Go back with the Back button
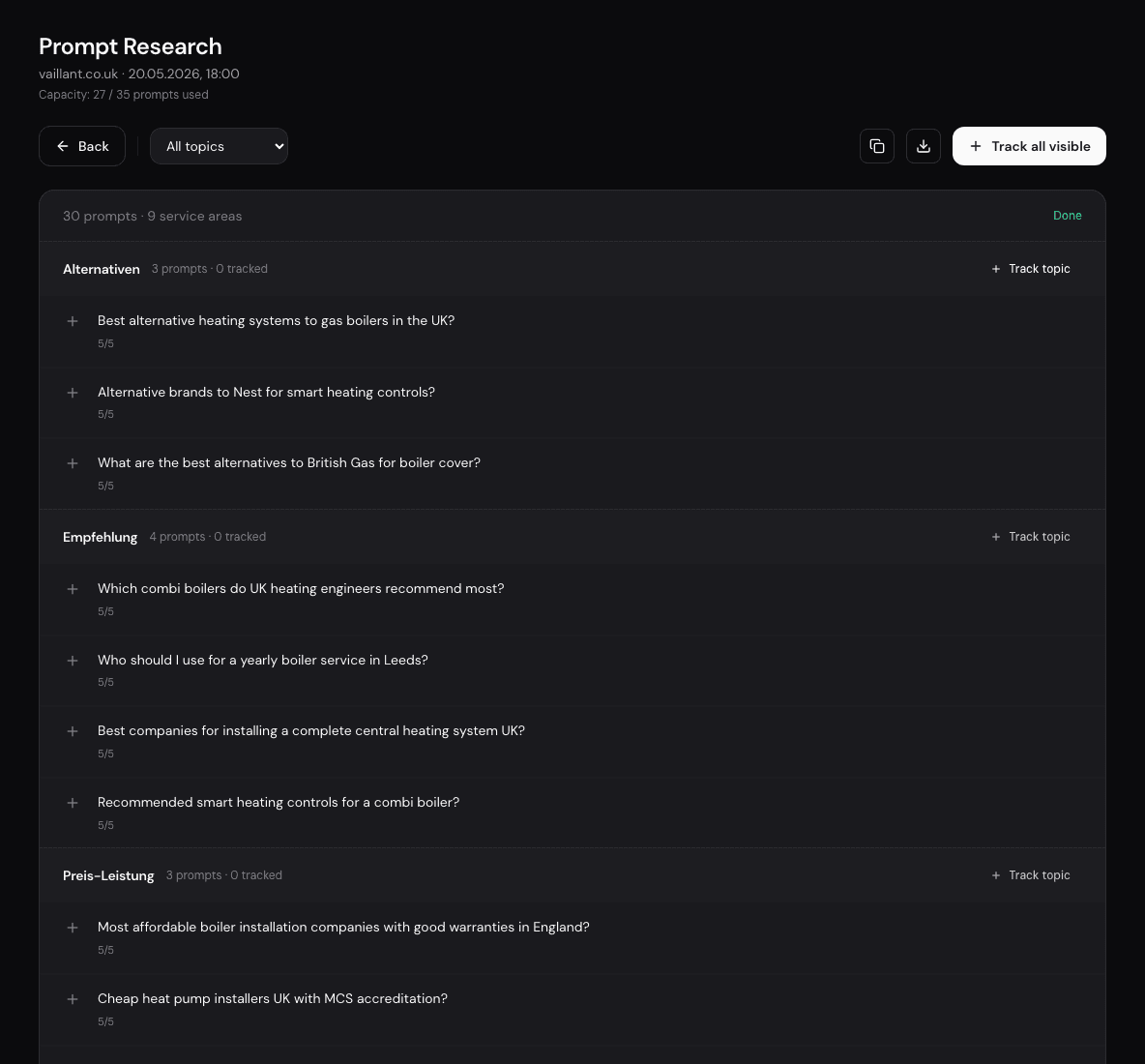 82,146
